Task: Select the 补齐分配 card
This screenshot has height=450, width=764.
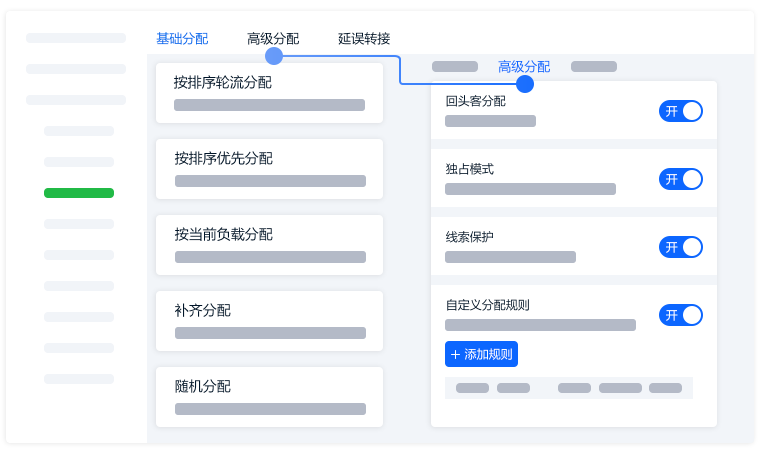Action: point(269,321)
